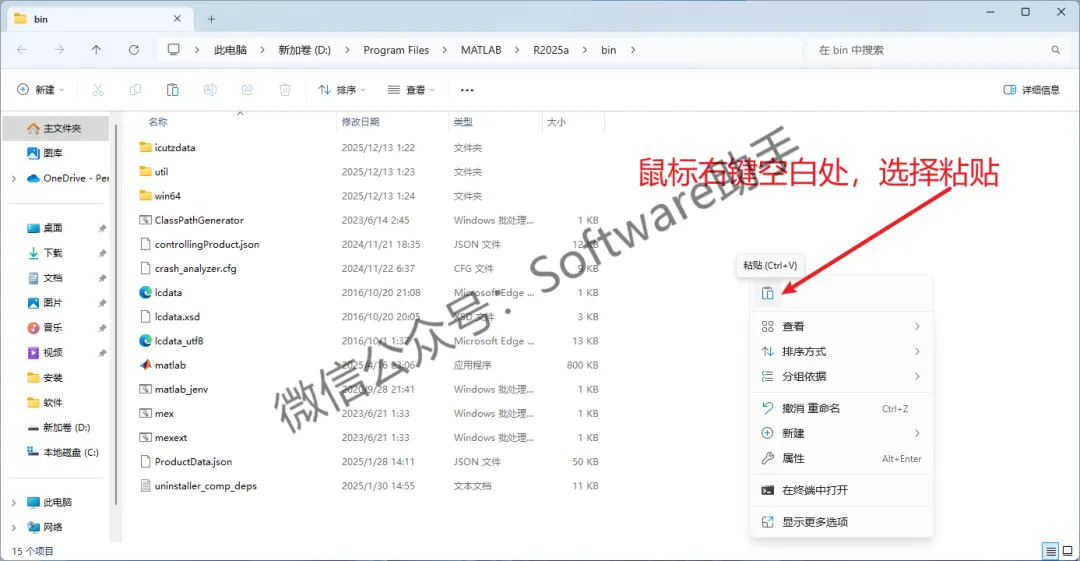Select 在终端中打开 option

click(841, 490)
